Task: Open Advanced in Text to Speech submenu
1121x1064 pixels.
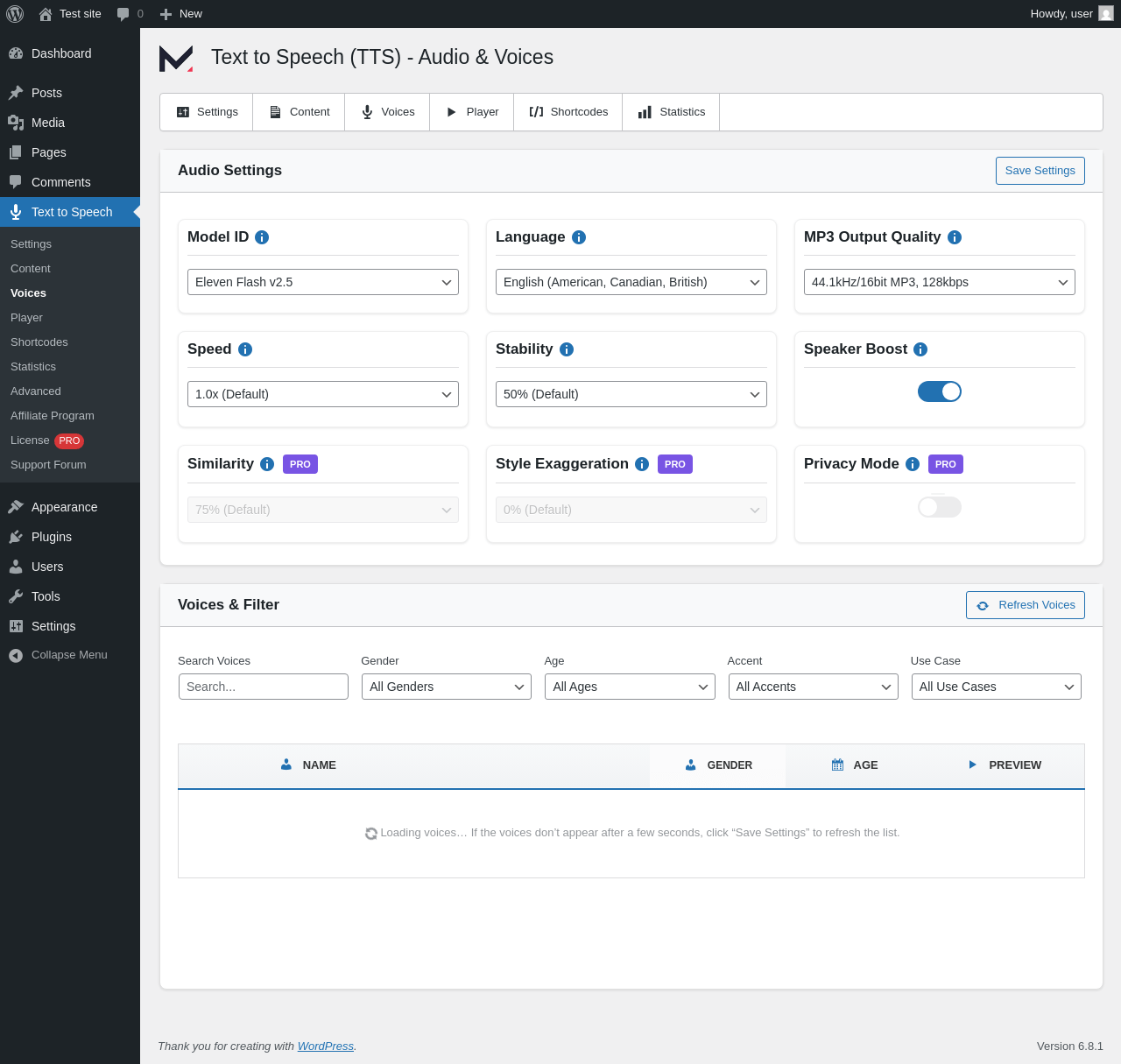Action: pos(70,391)
